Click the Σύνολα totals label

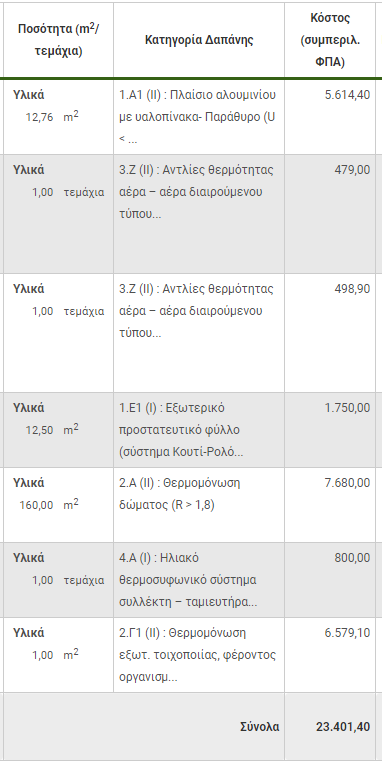pyautogui.click(x=260, y=727)
